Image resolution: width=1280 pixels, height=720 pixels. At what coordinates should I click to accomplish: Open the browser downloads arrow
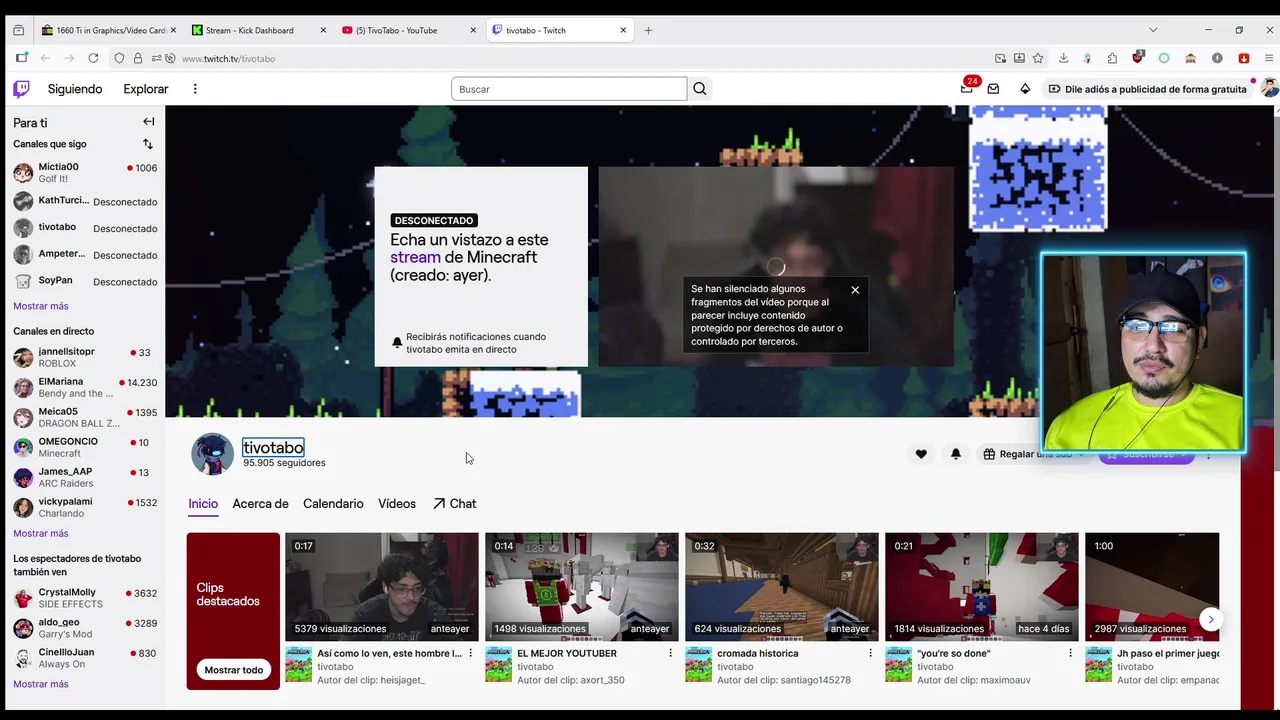[x=1063, y=58]
